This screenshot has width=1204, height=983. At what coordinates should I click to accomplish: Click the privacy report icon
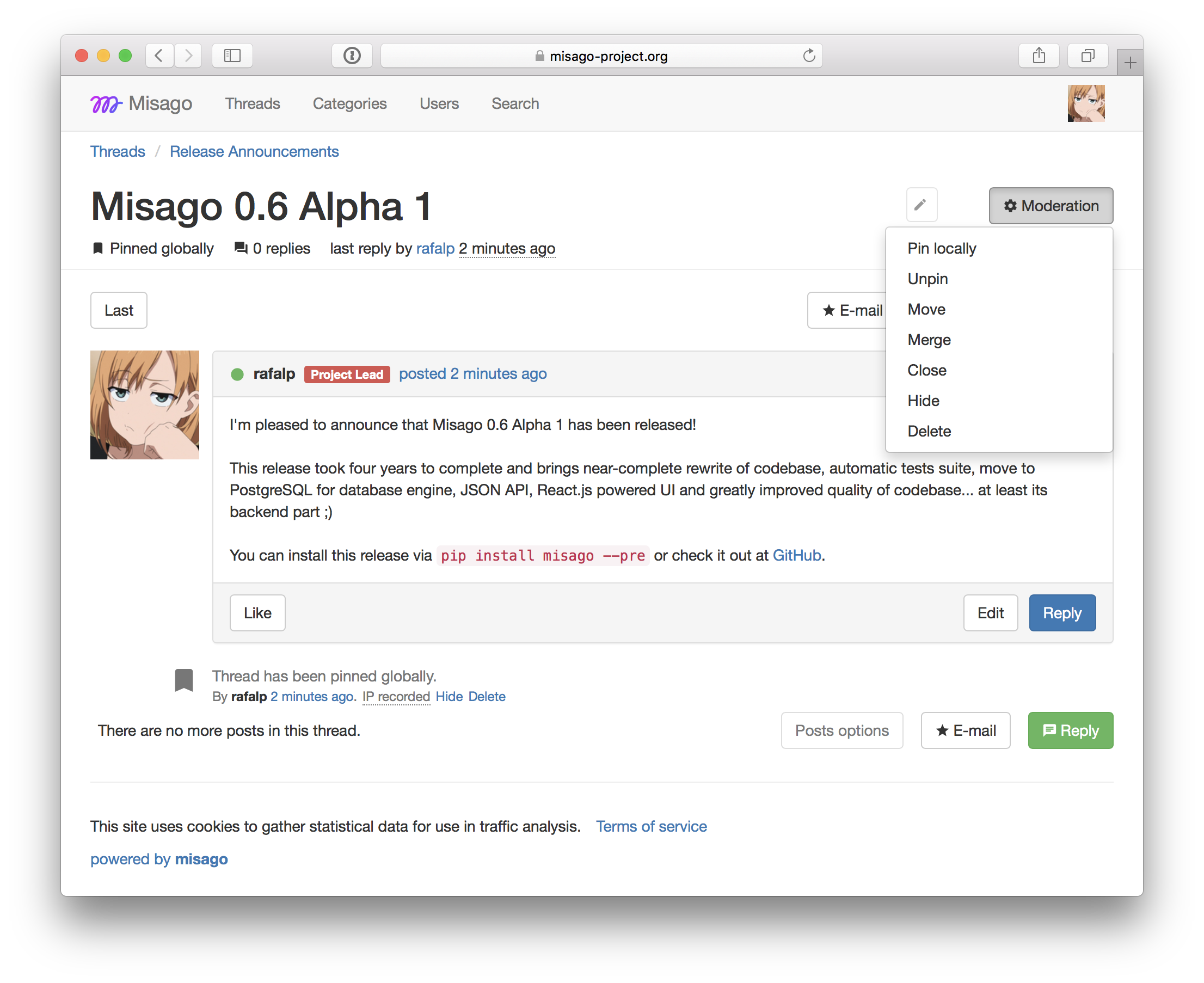pyautogui.click(x=352, y=56)
